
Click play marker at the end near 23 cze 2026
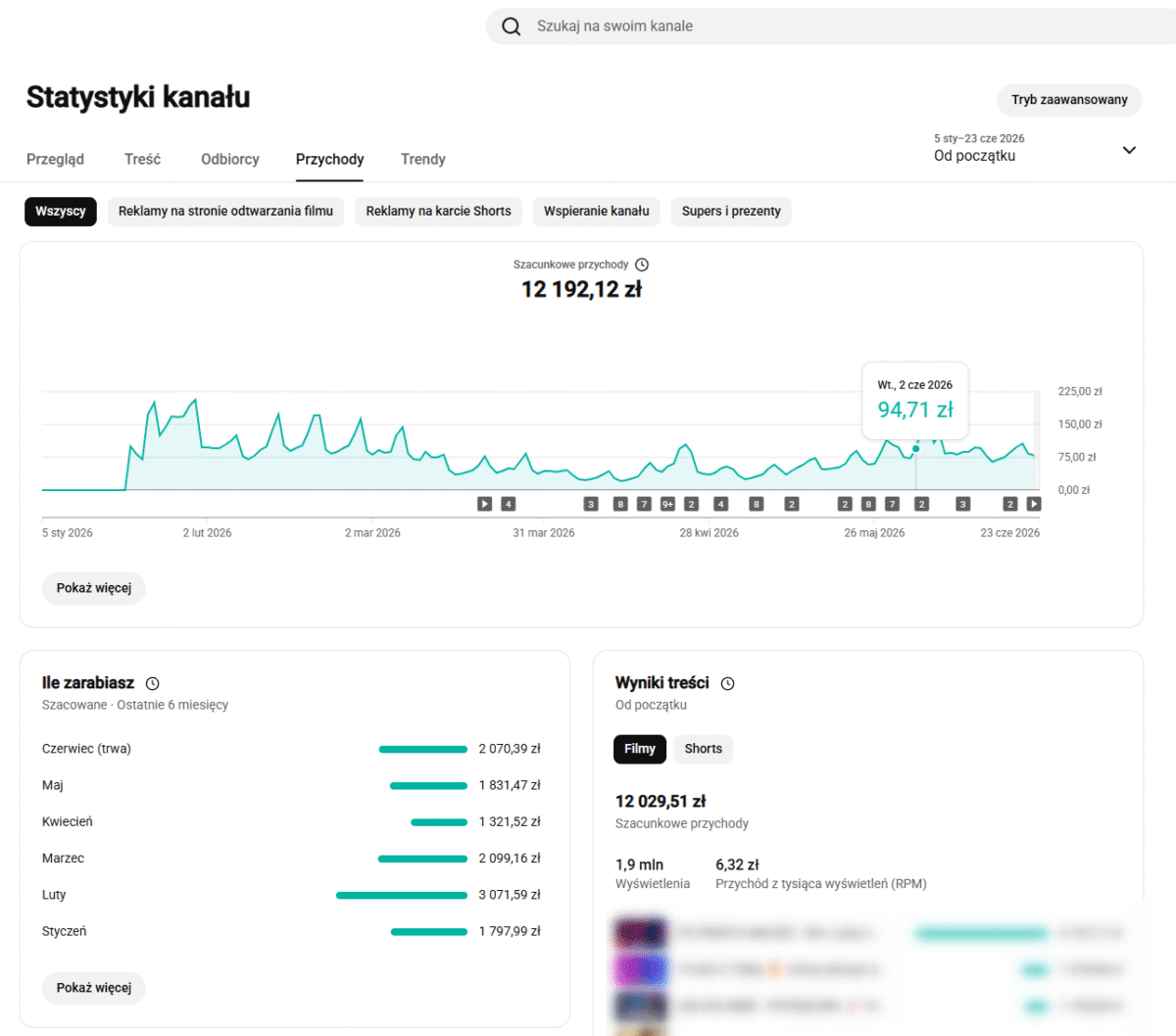(x=1034, y=504)
